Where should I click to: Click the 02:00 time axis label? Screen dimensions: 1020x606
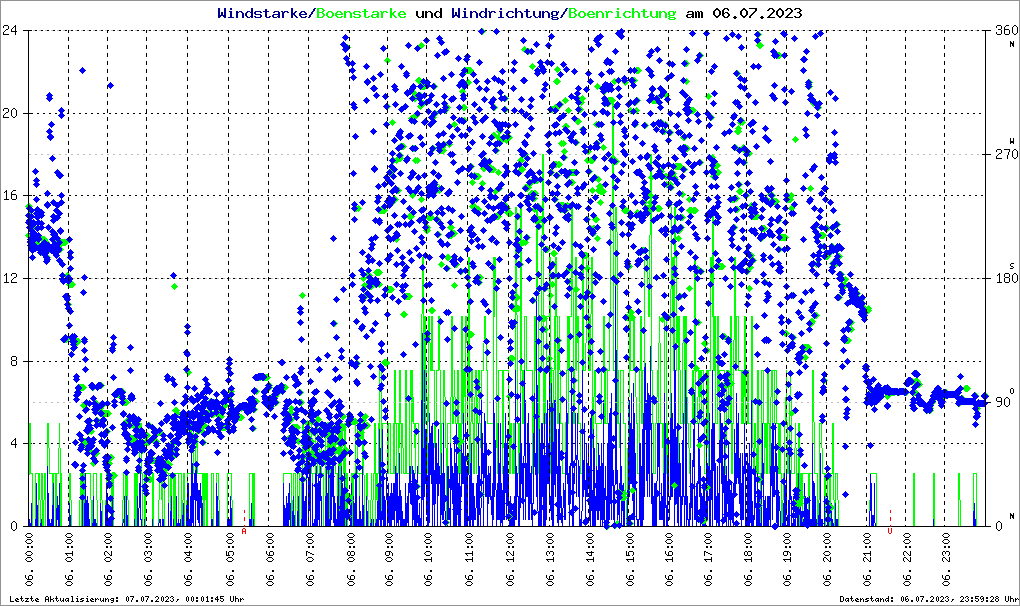(x=109, y=559)
